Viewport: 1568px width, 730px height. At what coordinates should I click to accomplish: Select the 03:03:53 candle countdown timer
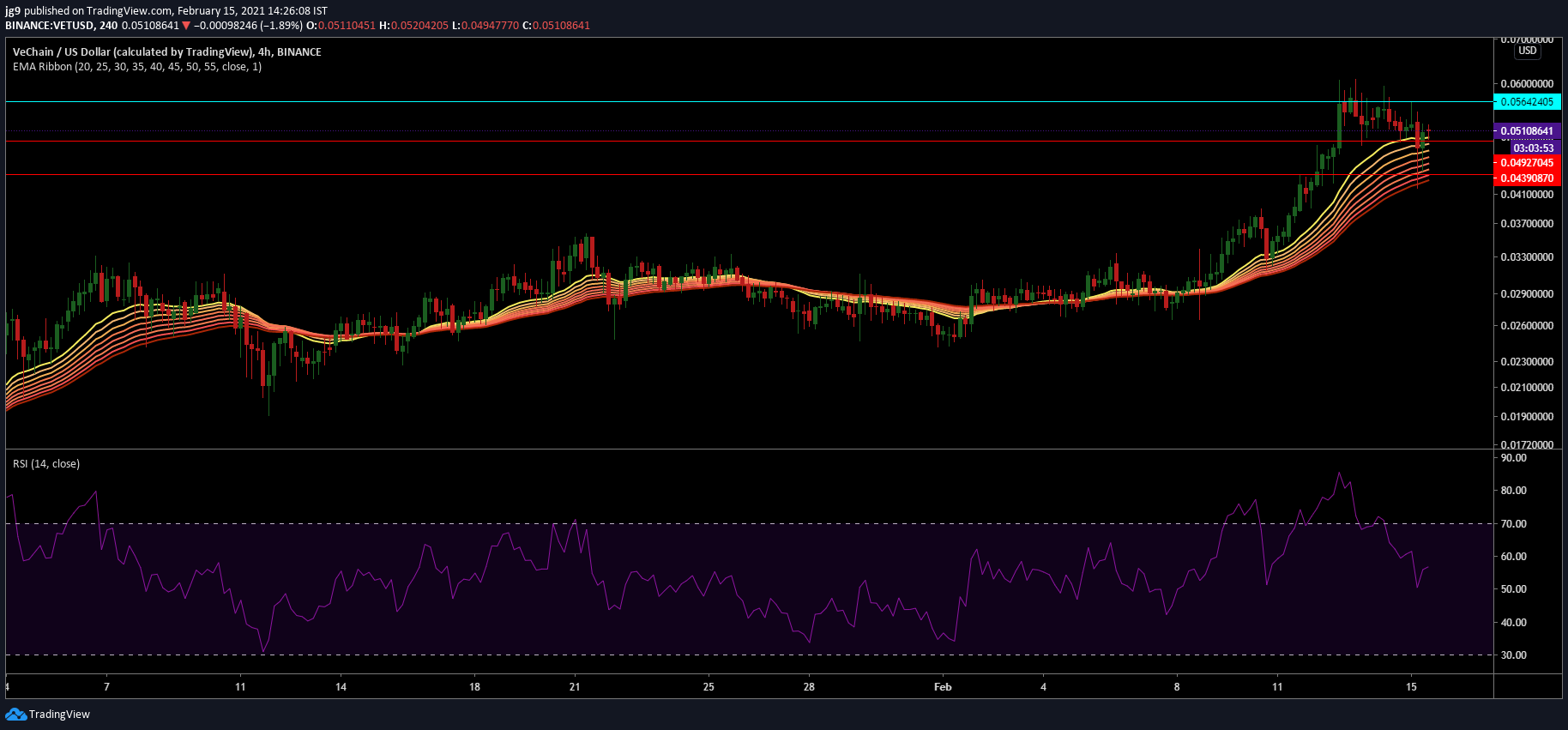point(1533,148)
